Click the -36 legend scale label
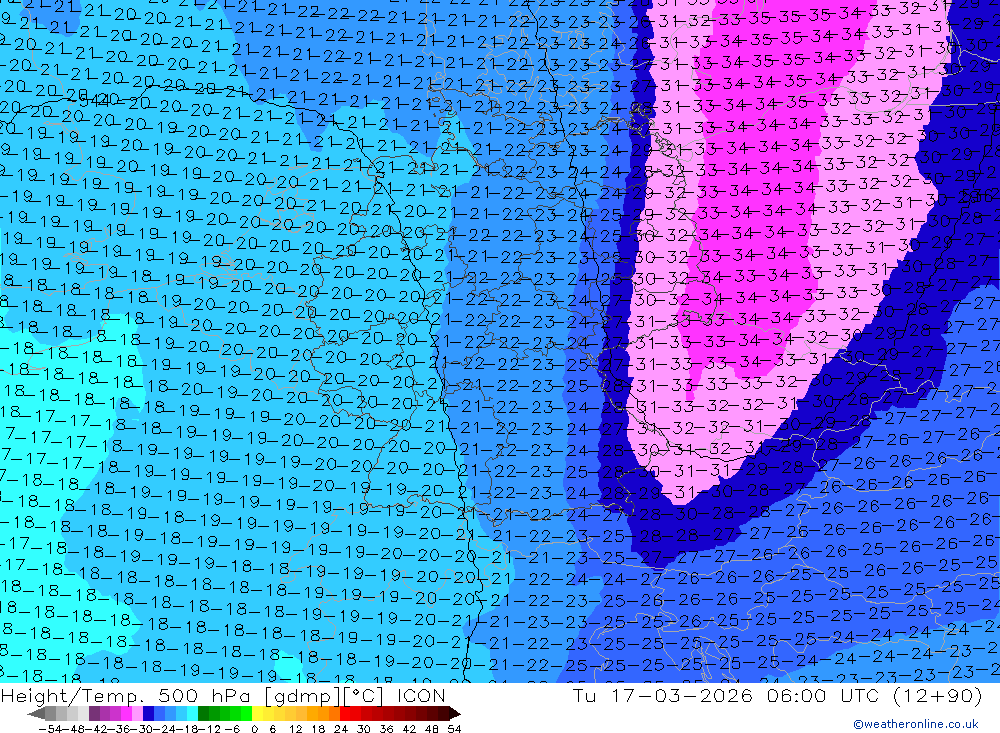The image size is (1000, 733). 119,729
